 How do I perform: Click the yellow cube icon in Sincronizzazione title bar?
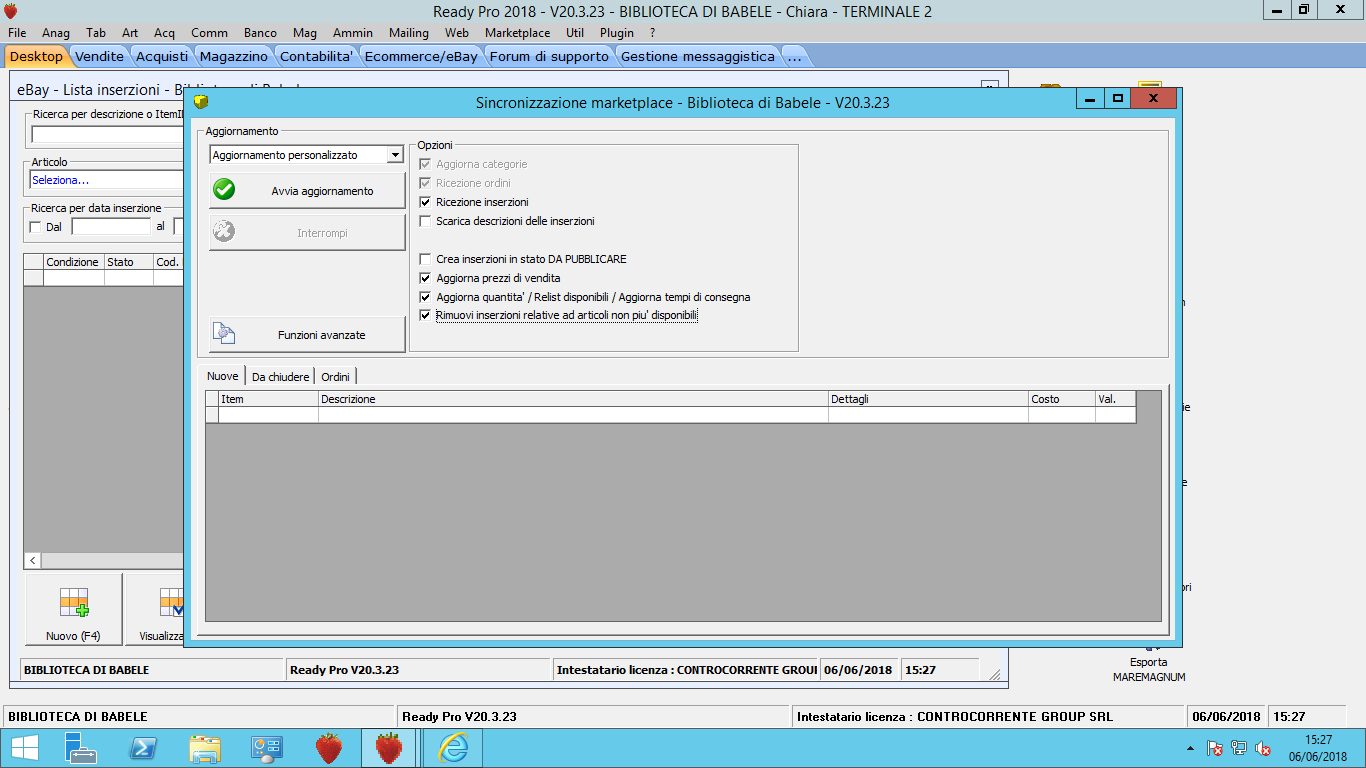coord(201,102)
